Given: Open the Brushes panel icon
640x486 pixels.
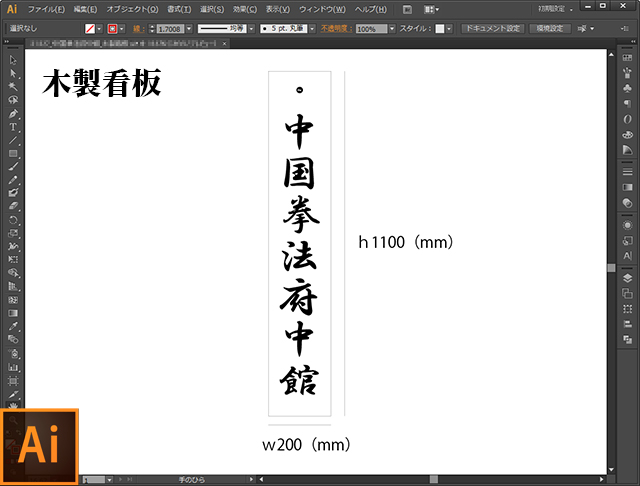Looking at the screenshot, I should (627, 73).
